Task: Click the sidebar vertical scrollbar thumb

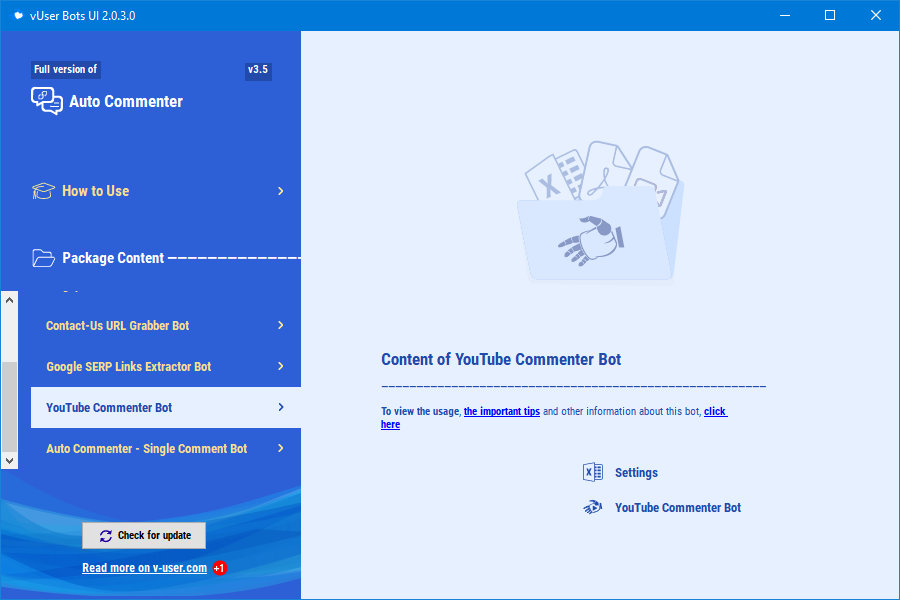Action: [9, 407]
